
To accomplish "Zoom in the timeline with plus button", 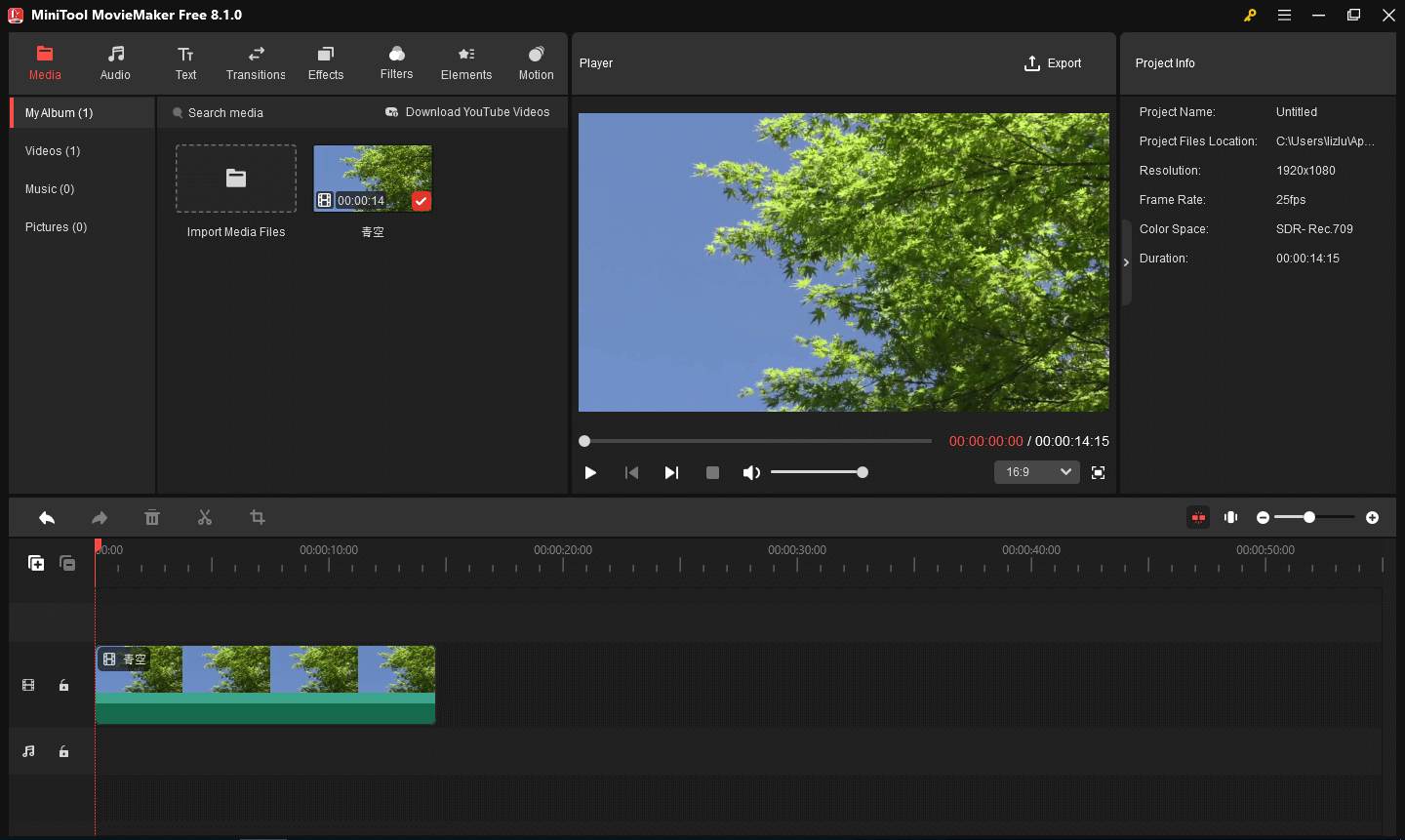I will [1372, 517].
